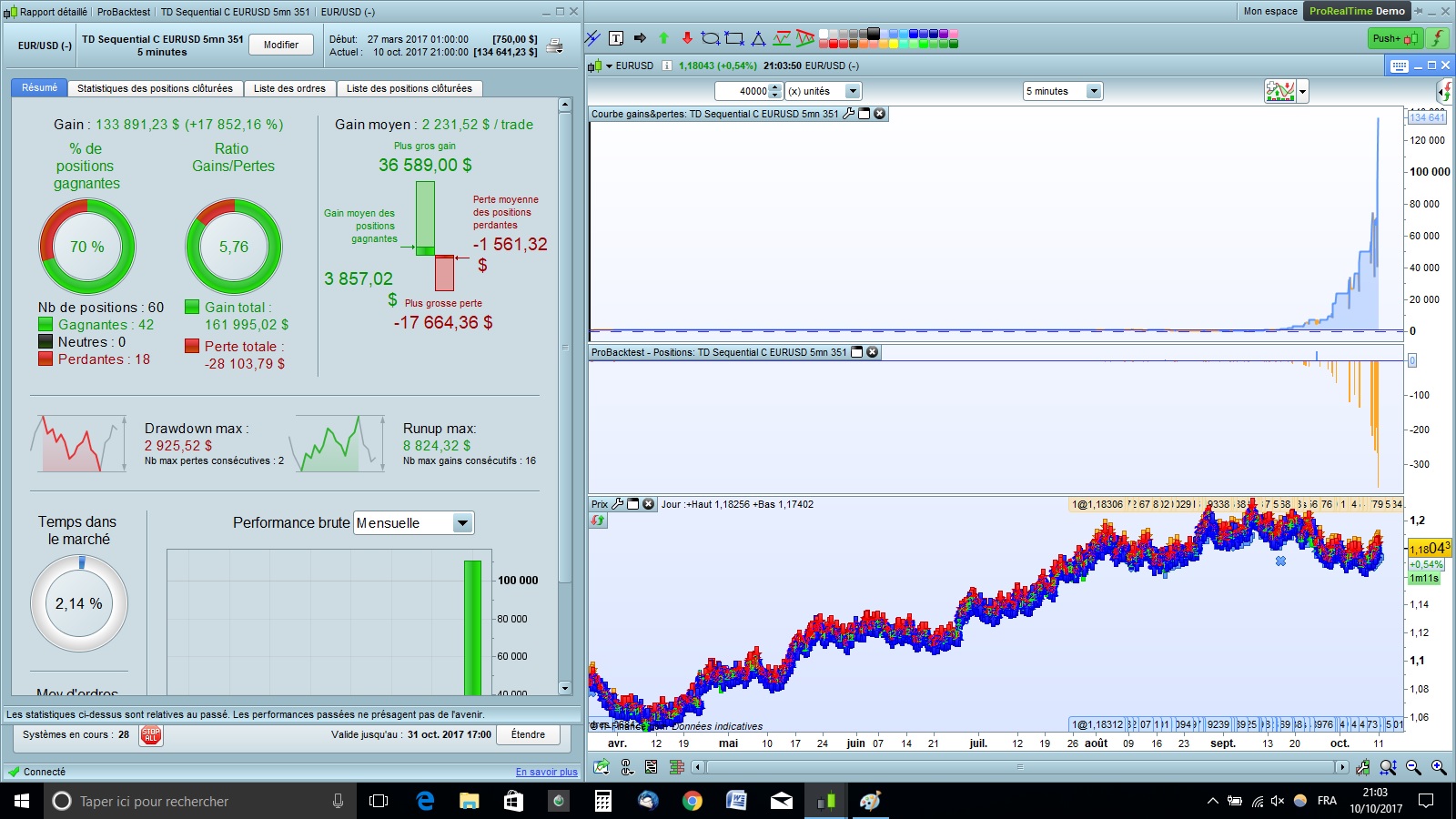Viewport: 1456px width, 819px height.
Task: Pick the pink color swatch
Action: tap(954, 34)
